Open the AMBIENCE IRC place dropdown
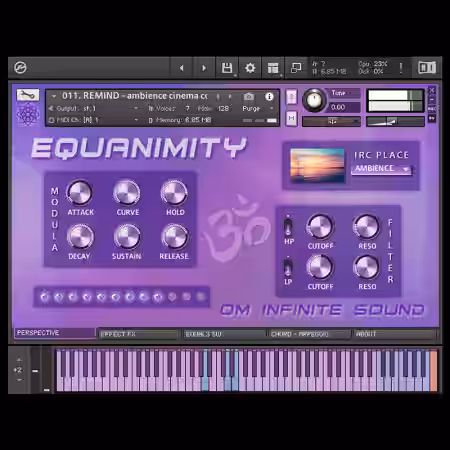 tap(382, 169)
